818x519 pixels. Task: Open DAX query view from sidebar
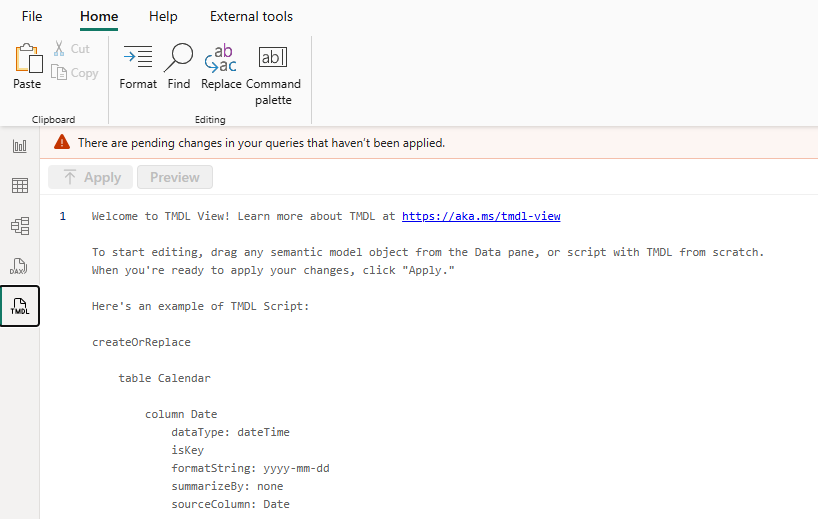pyautogui.click(x=20, y=266)
